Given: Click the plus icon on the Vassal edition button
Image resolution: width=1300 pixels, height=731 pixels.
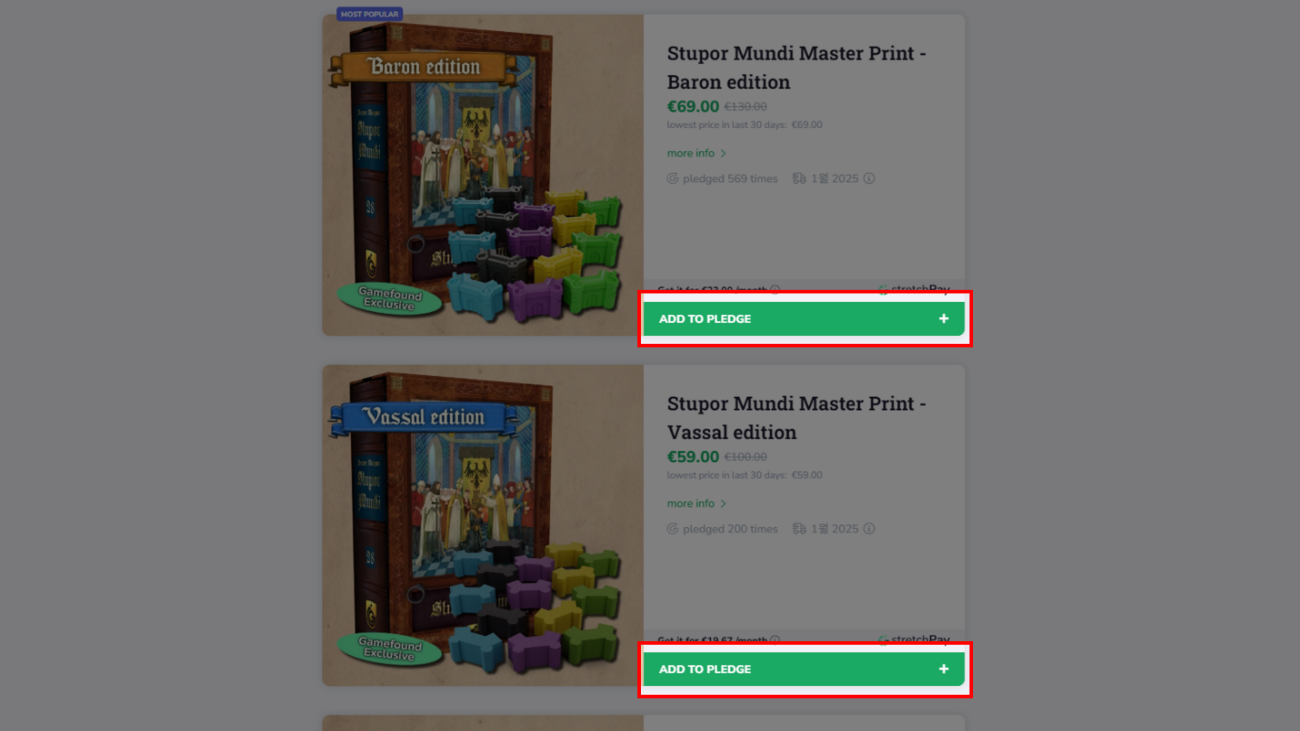Looking at the screenshot, I should click(943, 669).
